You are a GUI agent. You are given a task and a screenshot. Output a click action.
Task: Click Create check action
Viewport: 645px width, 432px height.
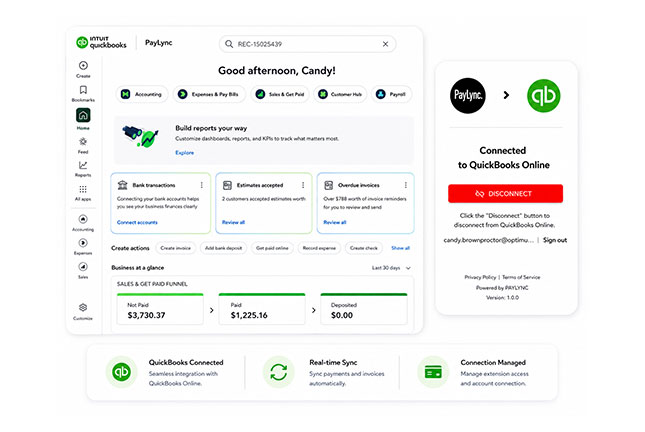pos(364,248)
